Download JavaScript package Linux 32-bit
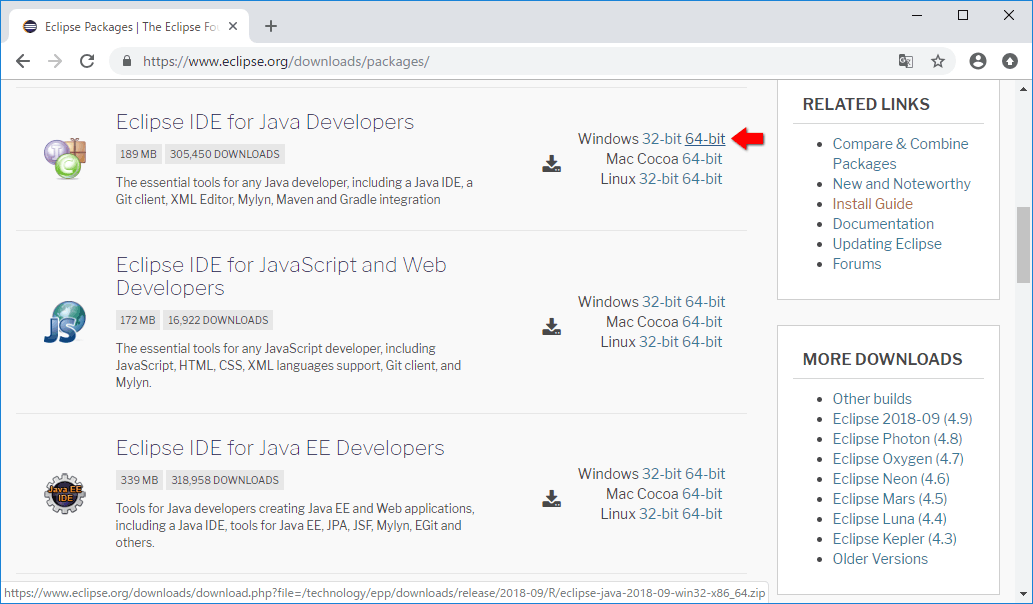Screen dimensions: 1033x604 pos(659,341)
